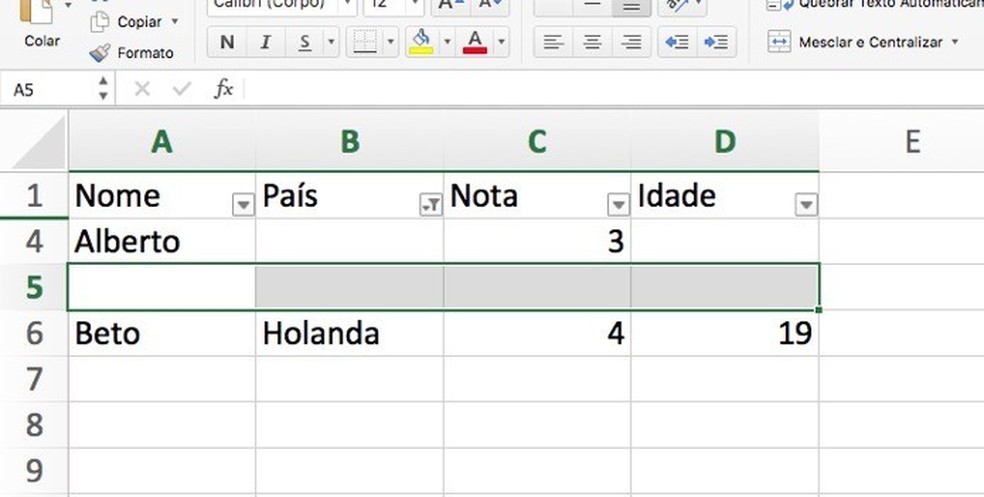Toggle italic formatting (I button)

[265, 42]
